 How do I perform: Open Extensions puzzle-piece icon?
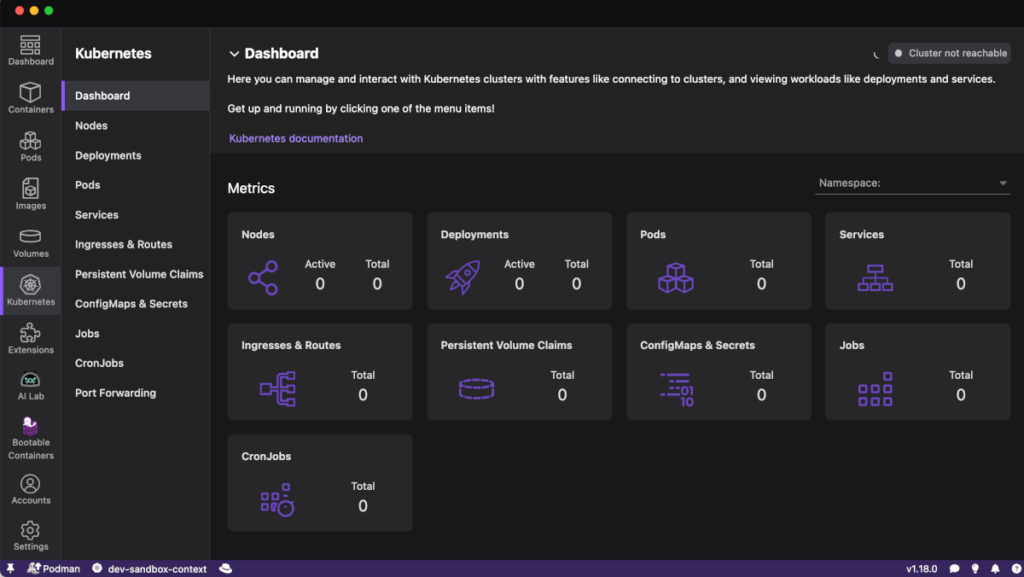click(x=31, y=338)
